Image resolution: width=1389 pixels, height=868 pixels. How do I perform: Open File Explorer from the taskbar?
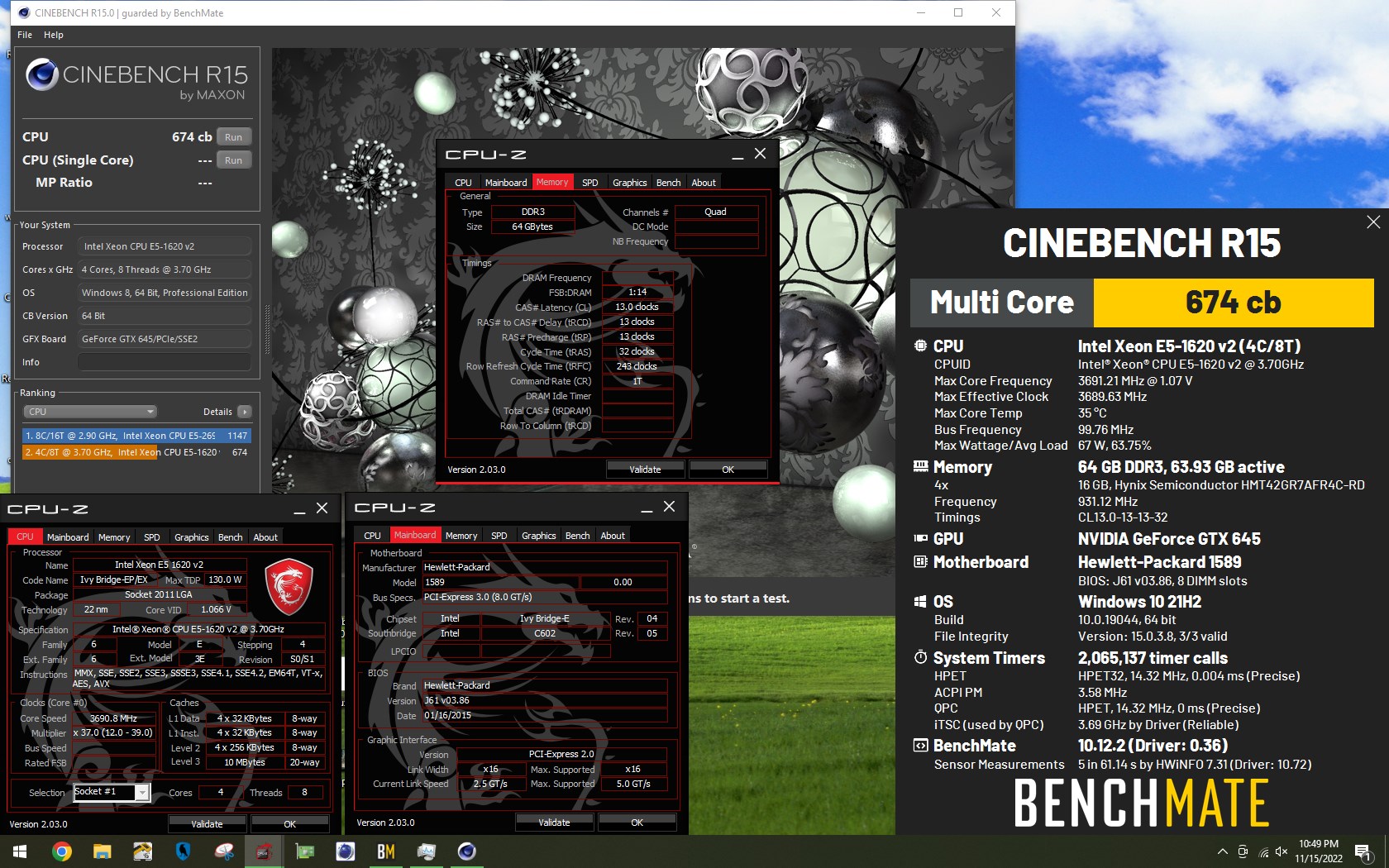click(102, 851)
